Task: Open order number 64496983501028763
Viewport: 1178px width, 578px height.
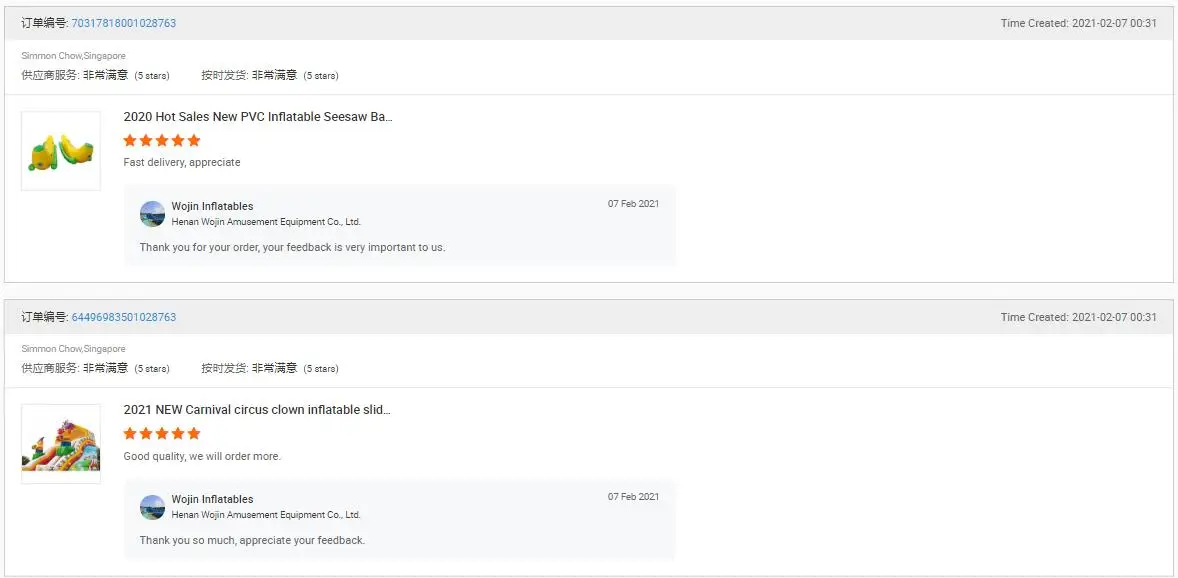Action: [x=124, y=317]
